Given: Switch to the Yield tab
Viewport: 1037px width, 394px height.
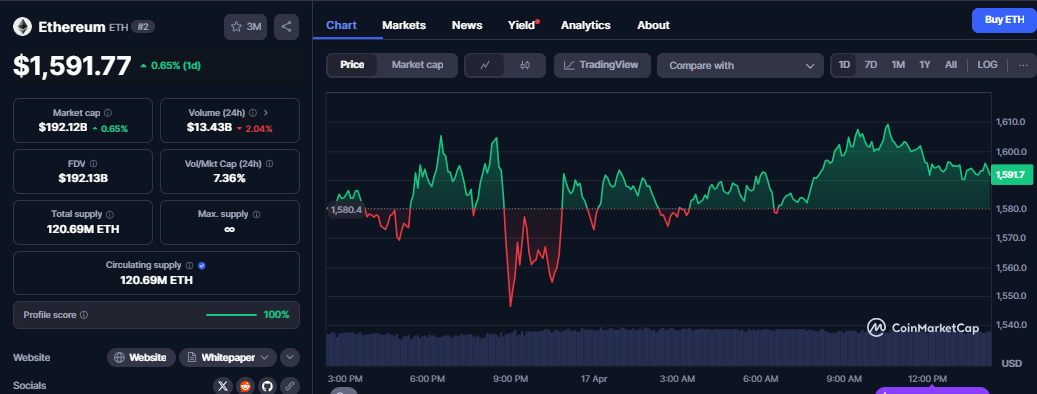Looking at the screenshot, I should click(x=522, y=25).
